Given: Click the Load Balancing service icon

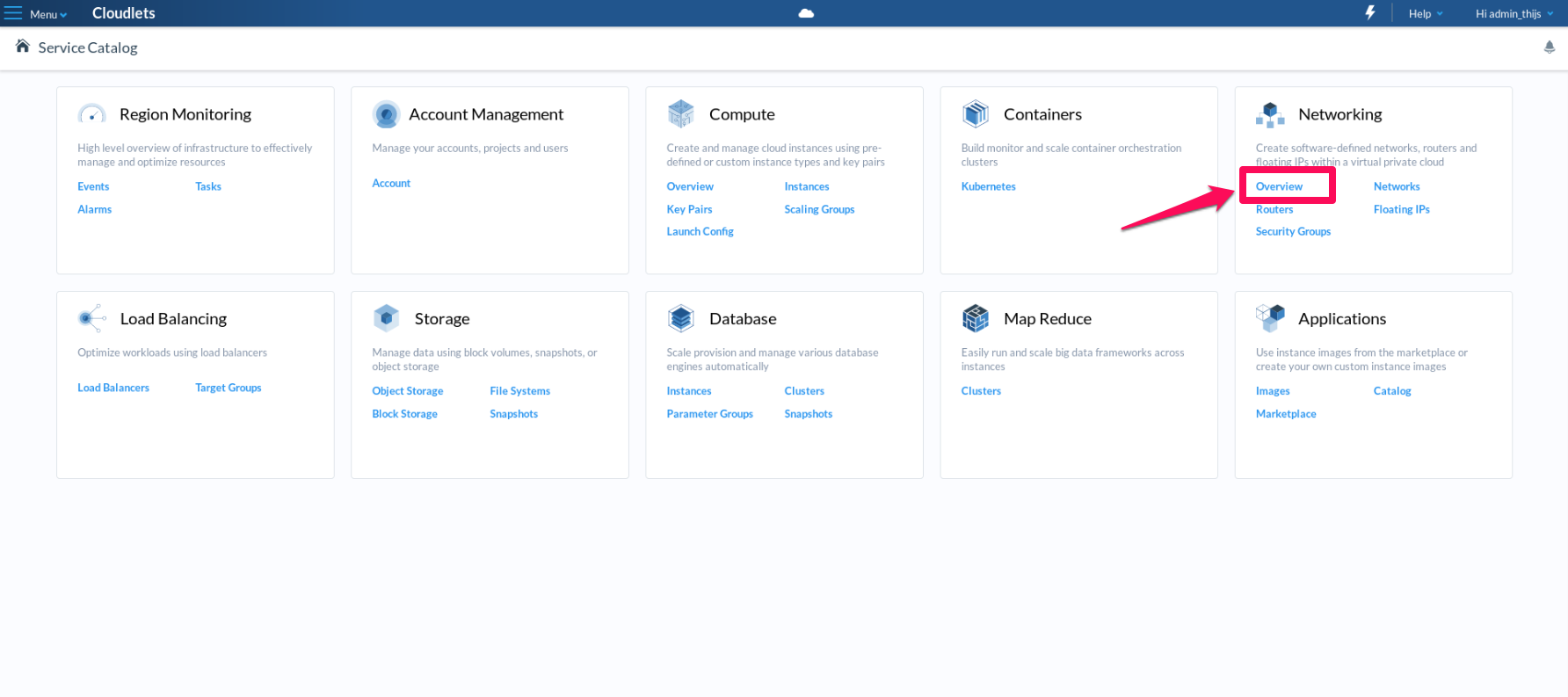Looking at the screenshot, I should tap(91, 318).
